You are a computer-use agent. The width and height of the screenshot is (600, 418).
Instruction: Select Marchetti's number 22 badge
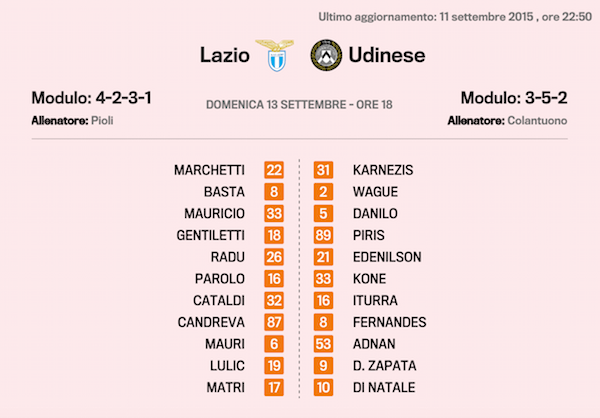pos(274,170)
